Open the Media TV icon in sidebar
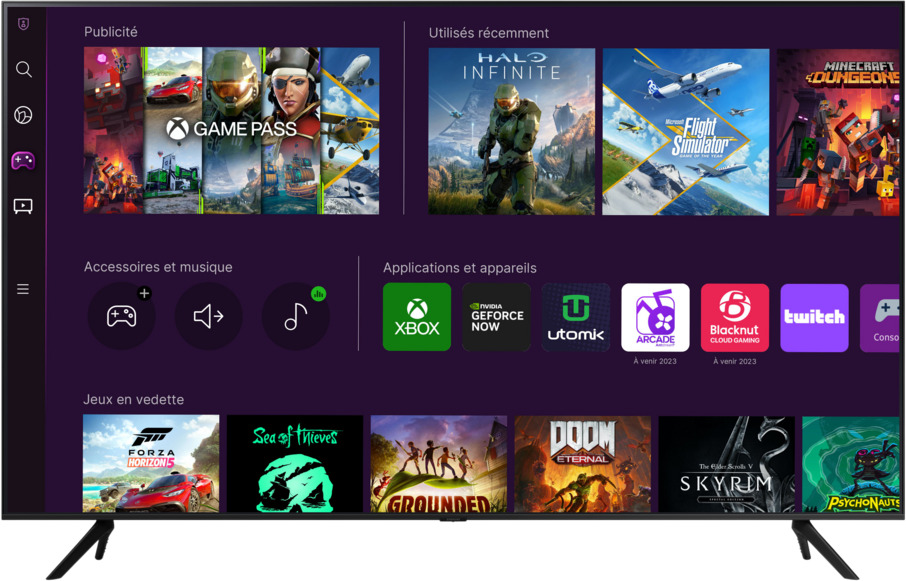Screen dimensions: 906x581 click(23, 206)
